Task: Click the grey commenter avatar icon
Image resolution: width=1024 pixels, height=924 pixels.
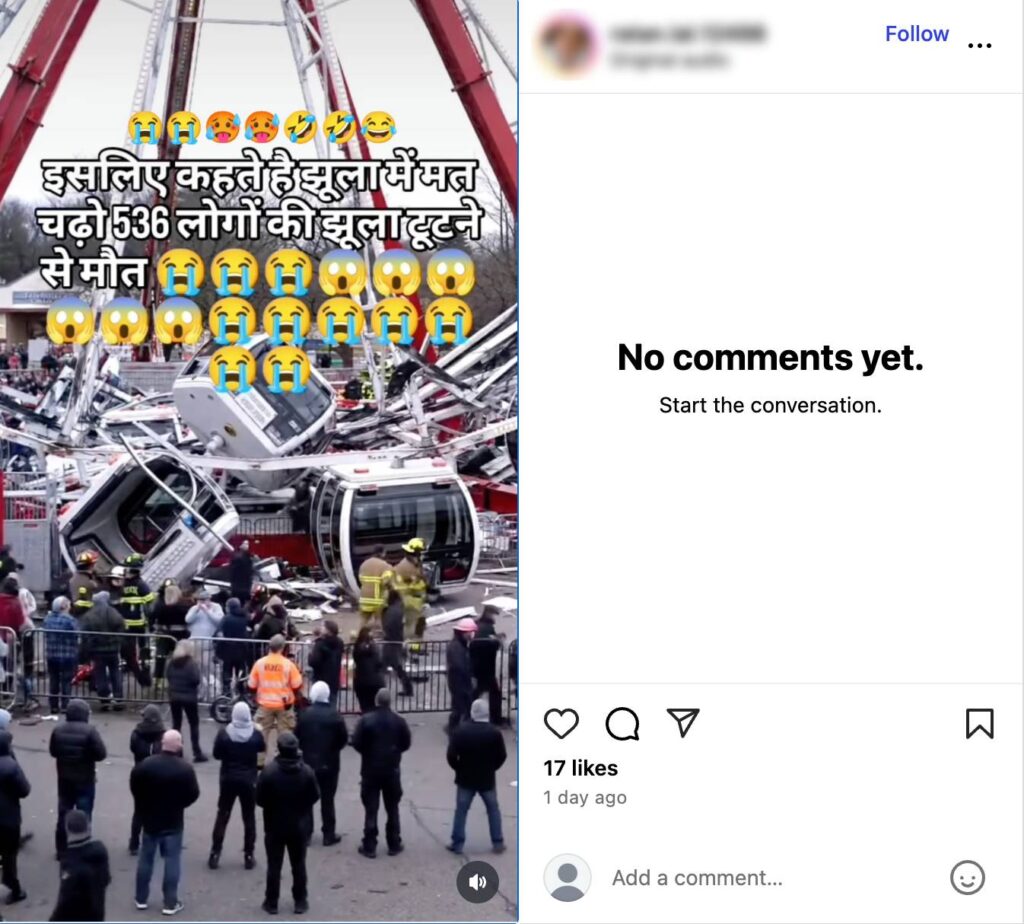Action: 567,878
